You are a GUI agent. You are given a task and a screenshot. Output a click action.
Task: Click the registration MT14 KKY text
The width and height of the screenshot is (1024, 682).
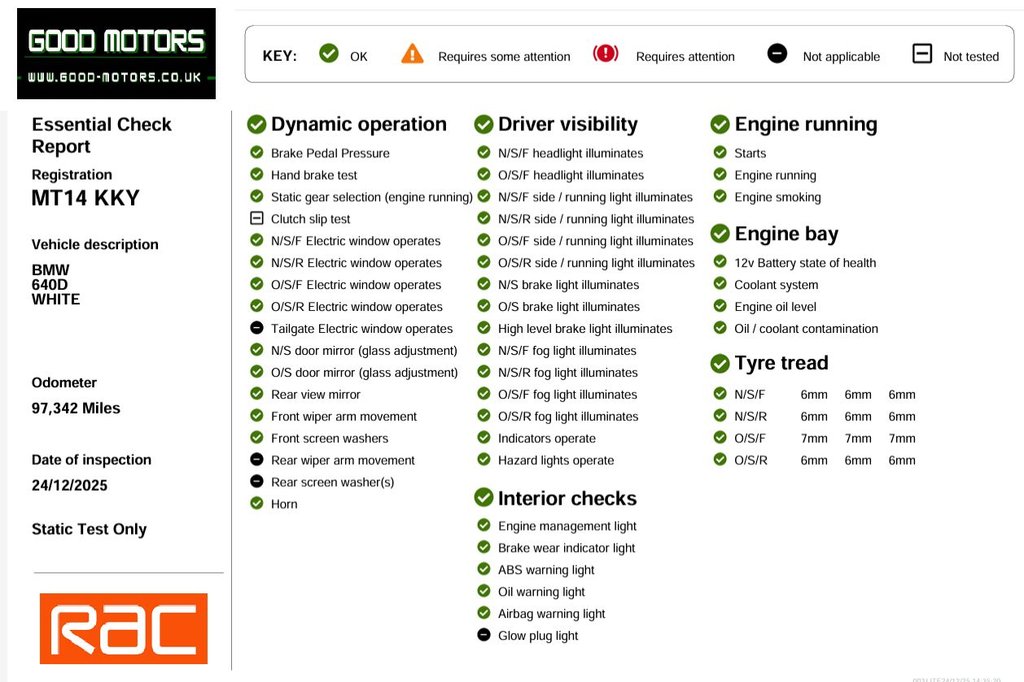click(x=86, y=198)
